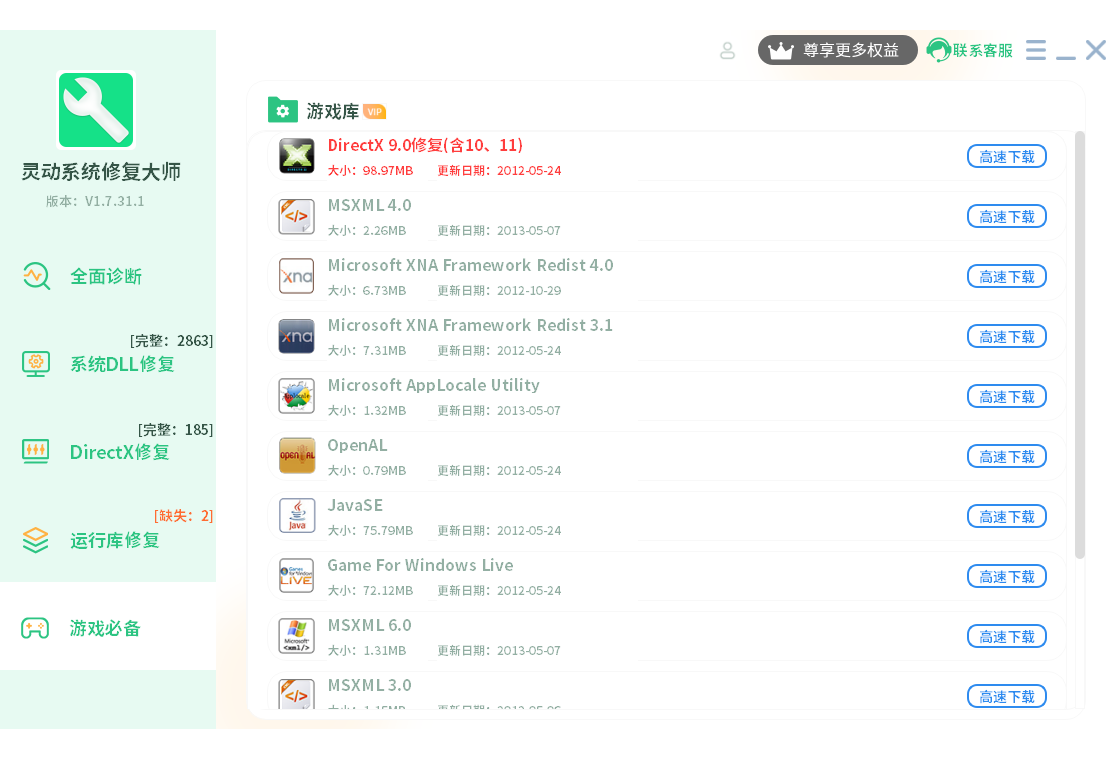Click the 游戏库 heading text

[332, 111]
